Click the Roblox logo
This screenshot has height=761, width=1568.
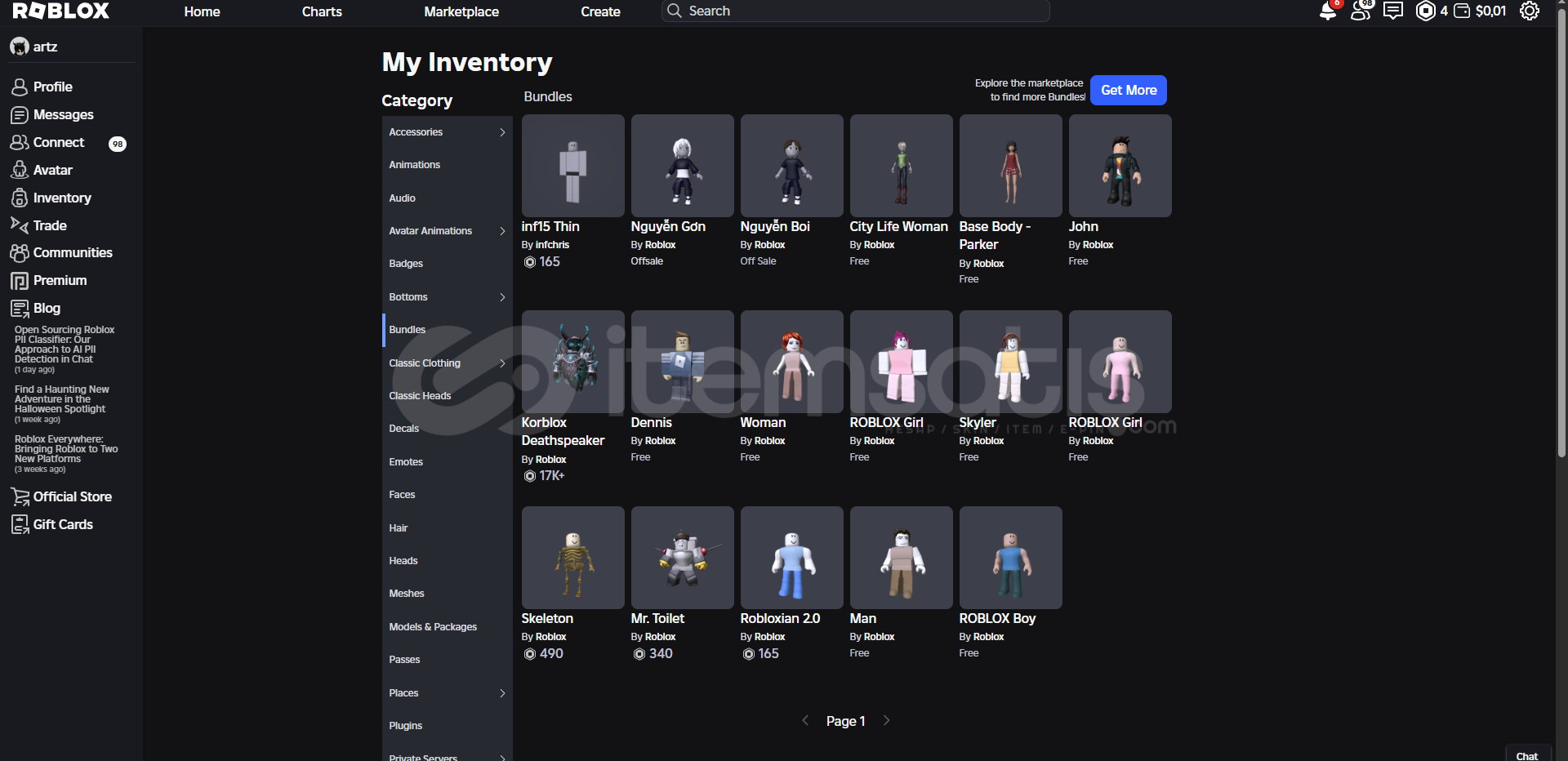coord(61,11)
